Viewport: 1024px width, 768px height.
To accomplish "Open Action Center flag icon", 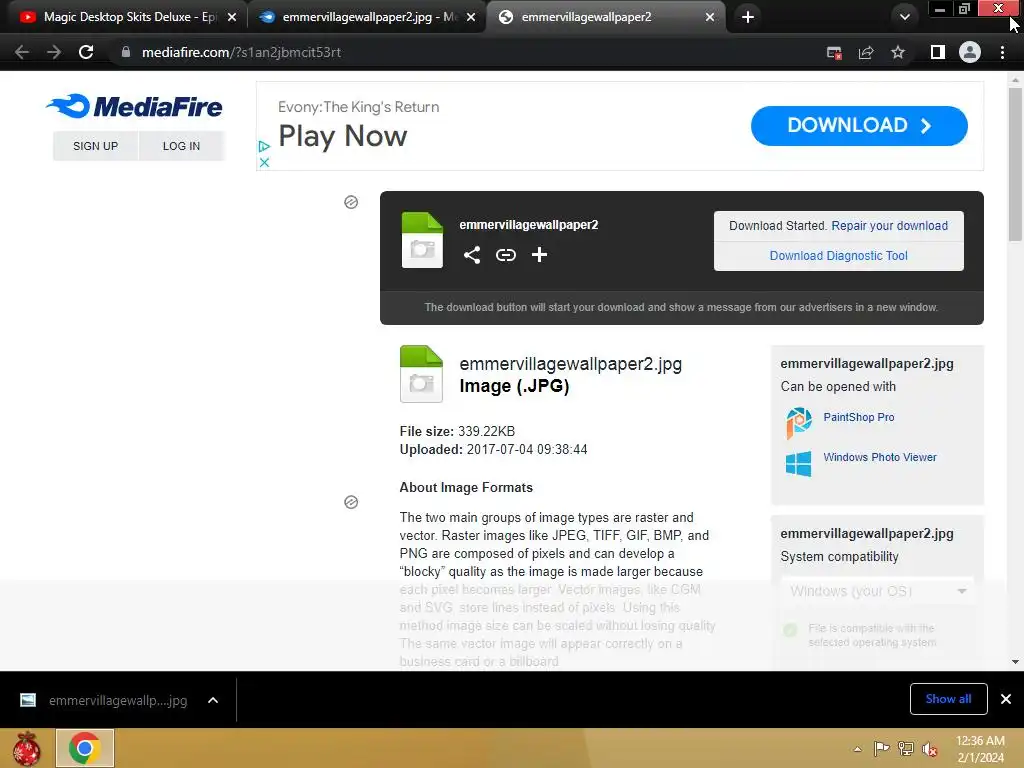I will coord(881,748).
